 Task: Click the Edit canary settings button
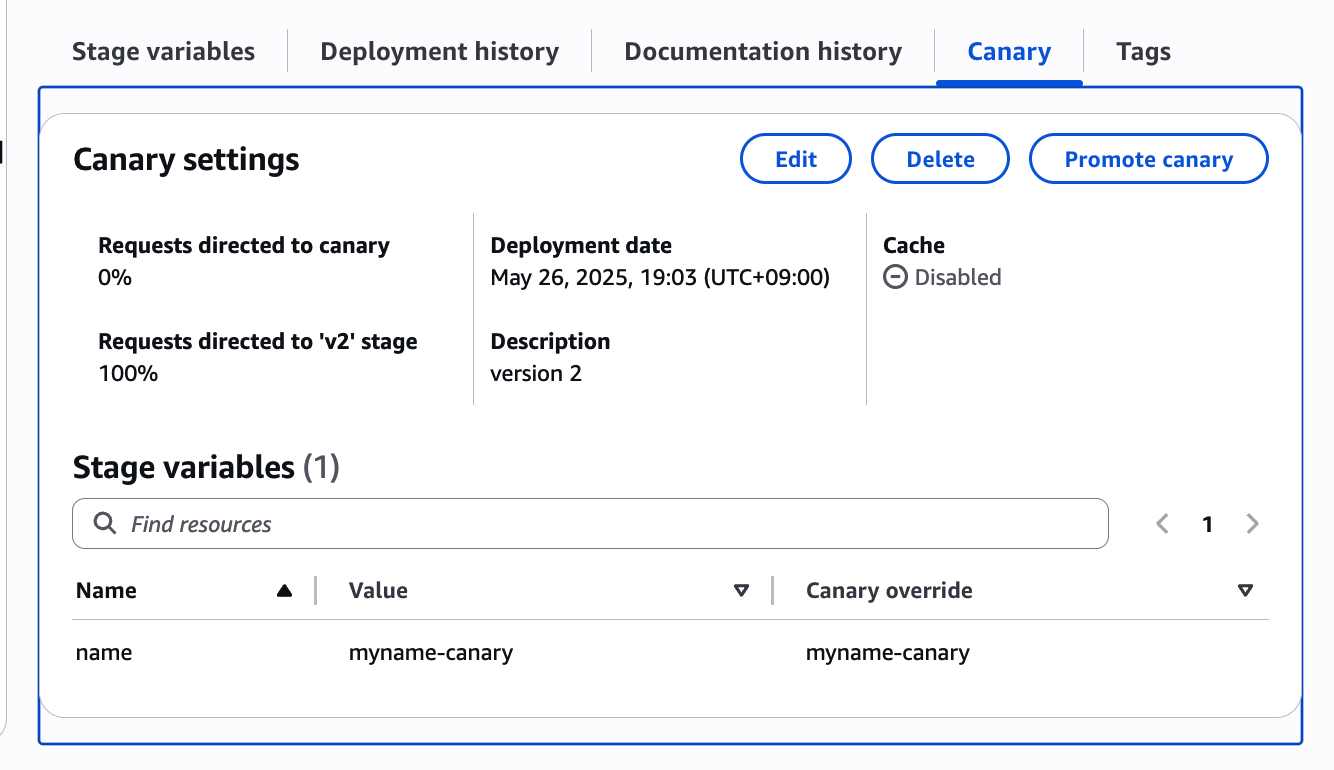[x=796, y=159]
